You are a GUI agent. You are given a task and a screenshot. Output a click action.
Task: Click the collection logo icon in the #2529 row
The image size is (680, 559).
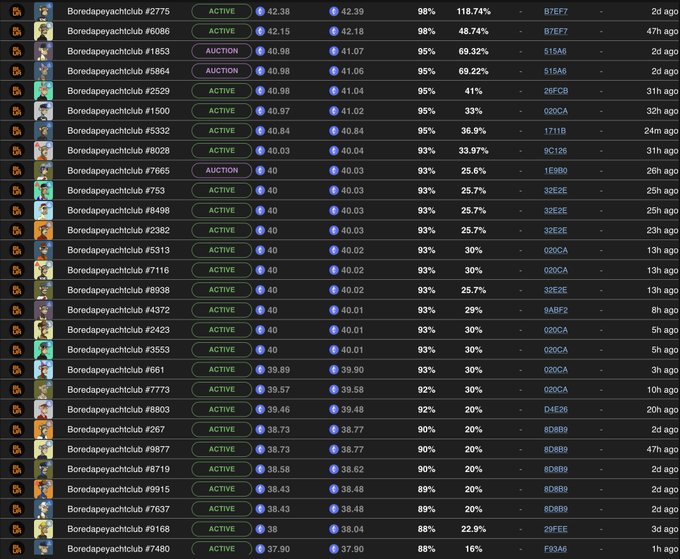17,91
